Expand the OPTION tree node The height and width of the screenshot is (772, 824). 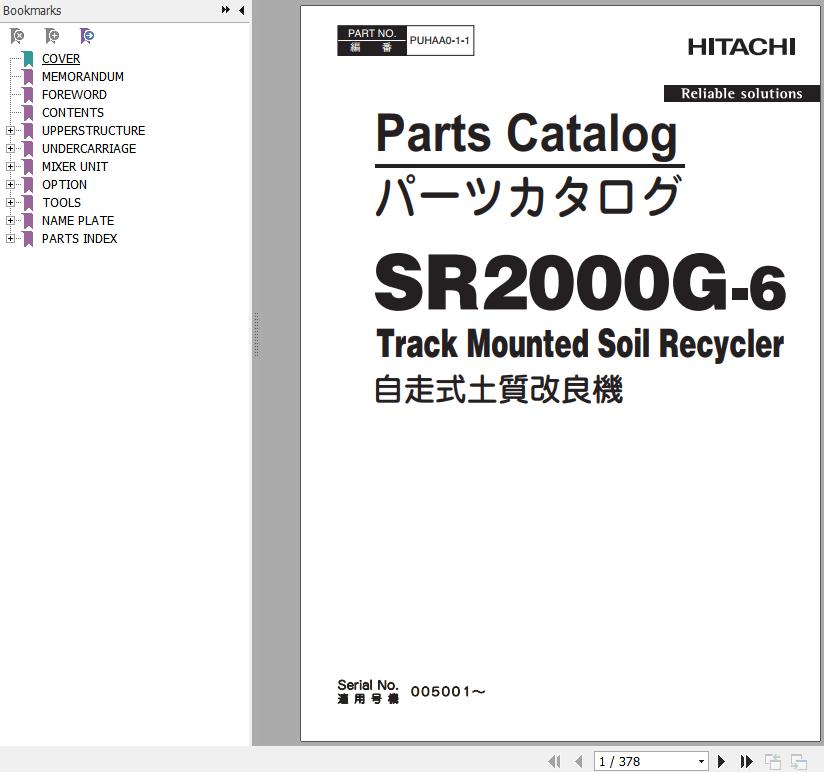pos(10,184)
